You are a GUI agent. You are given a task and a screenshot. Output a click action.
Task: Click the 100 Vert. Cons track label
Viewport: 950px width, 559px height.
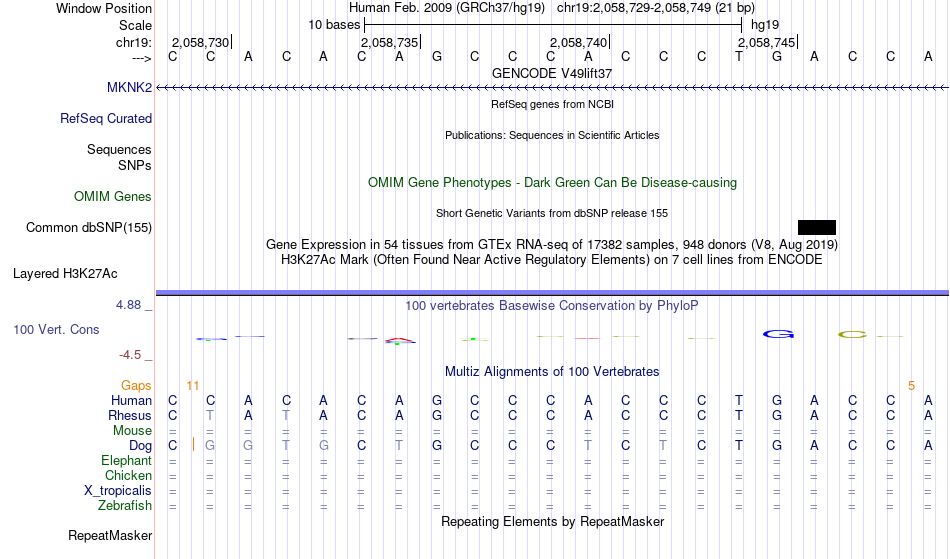pos(56,330)
